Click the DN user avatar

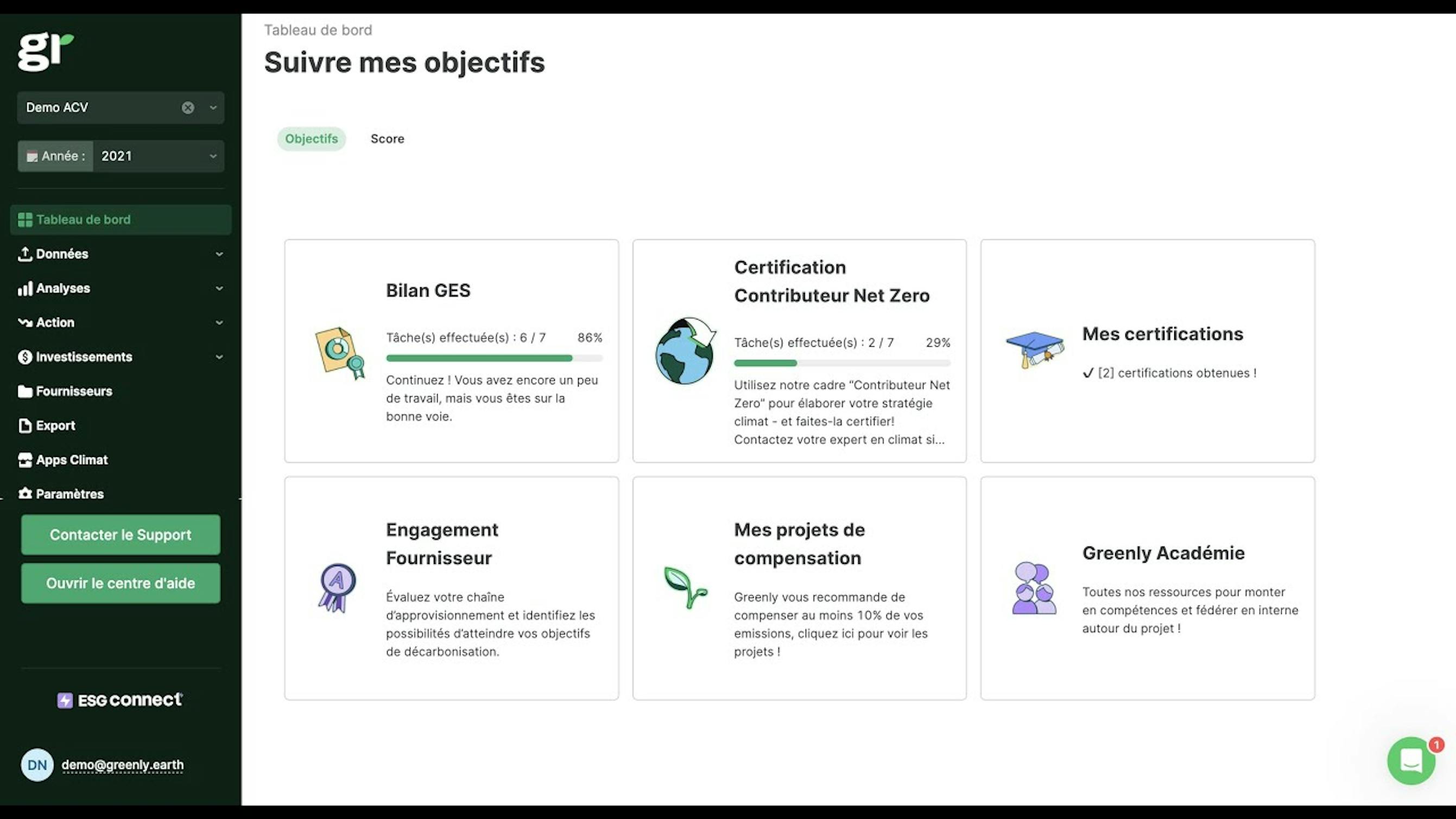37,765
